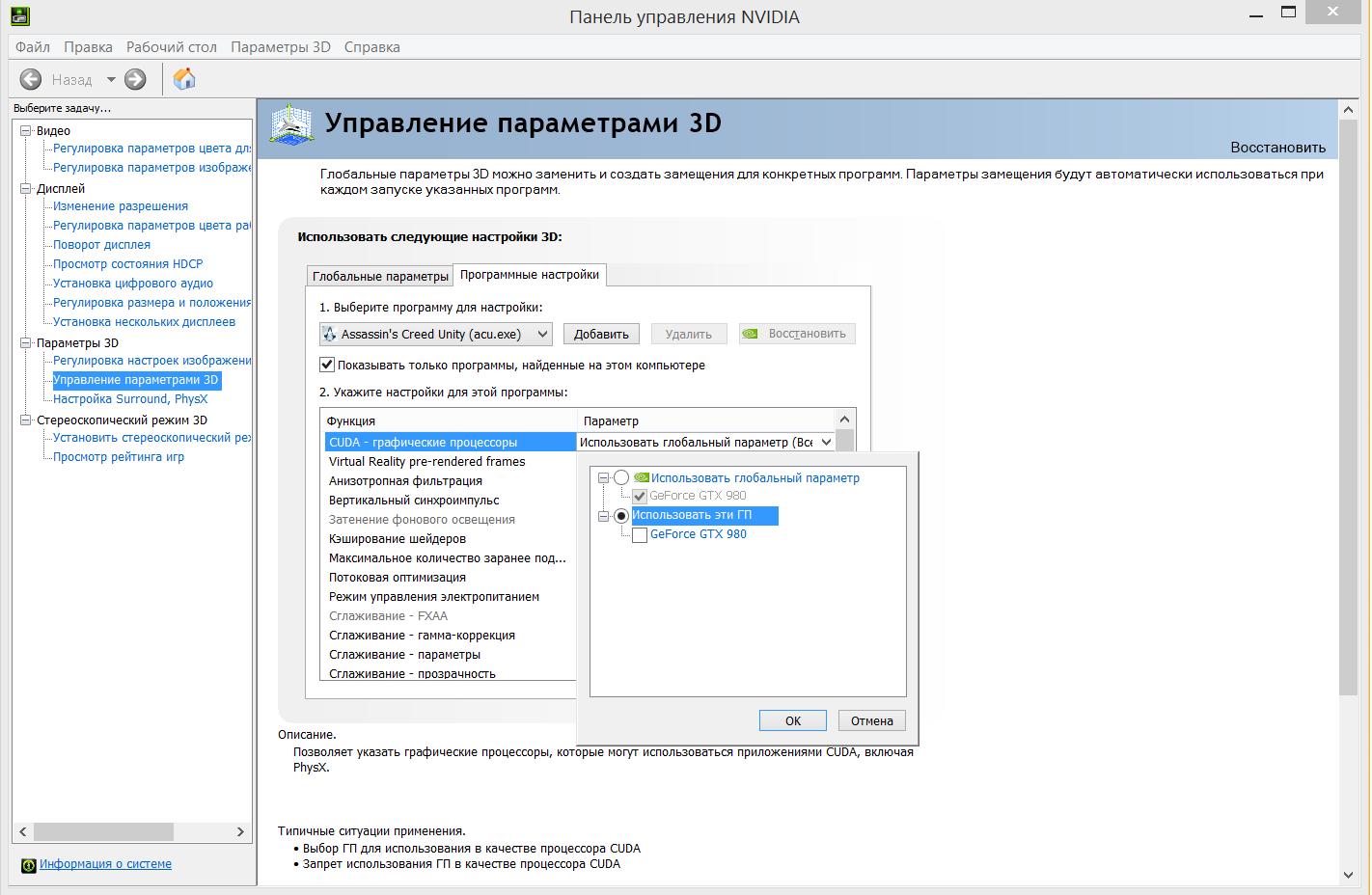The height and width of the screenshot is (895, 1372).
Task: Click the Добавить button
Action: [601, 334]
